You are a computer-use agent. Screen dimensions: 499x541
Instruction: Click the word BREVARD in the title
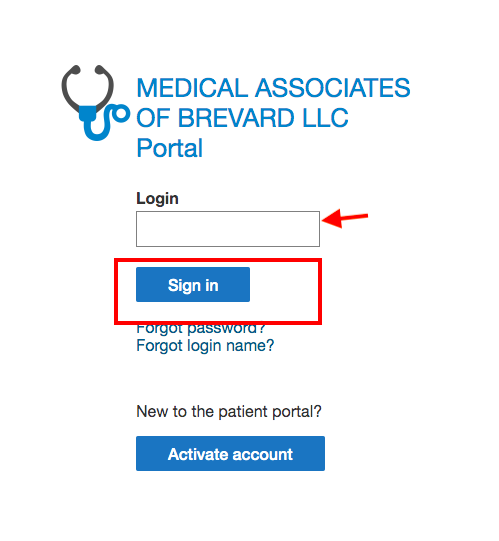pyautogui.click(x=236, y=118)
